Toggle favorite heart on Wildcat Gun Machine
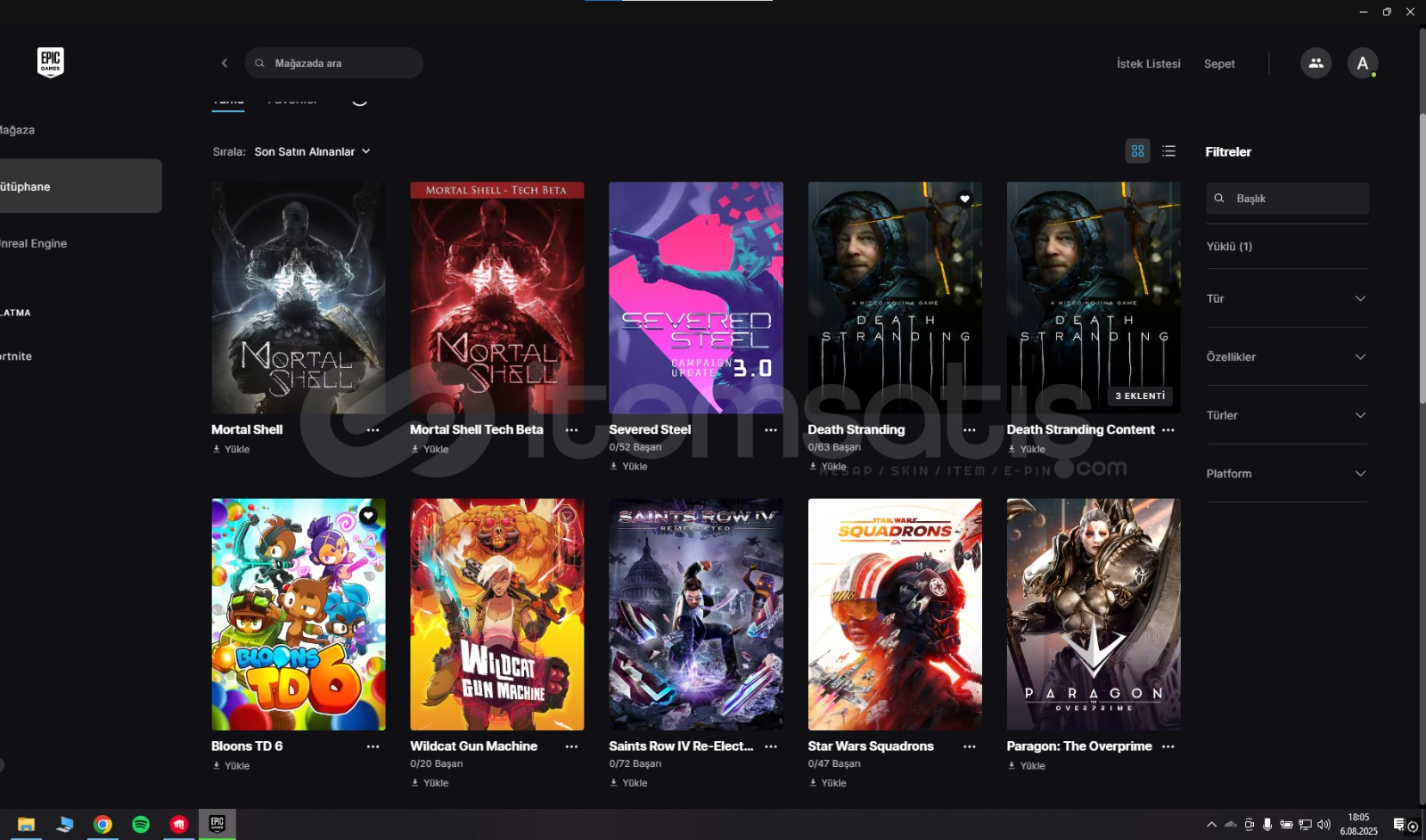Image resolution: width=1426 pixels, height=840 pixels. tap(567, 516)
